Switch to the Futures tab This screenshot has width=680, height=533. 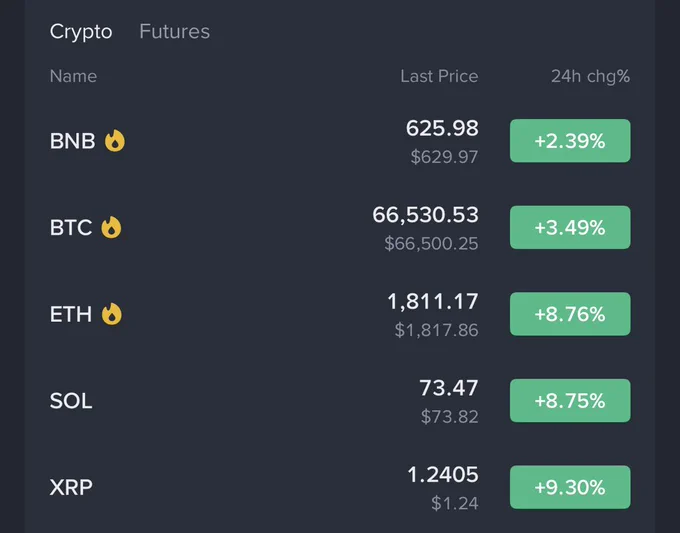tap(174, 31)
